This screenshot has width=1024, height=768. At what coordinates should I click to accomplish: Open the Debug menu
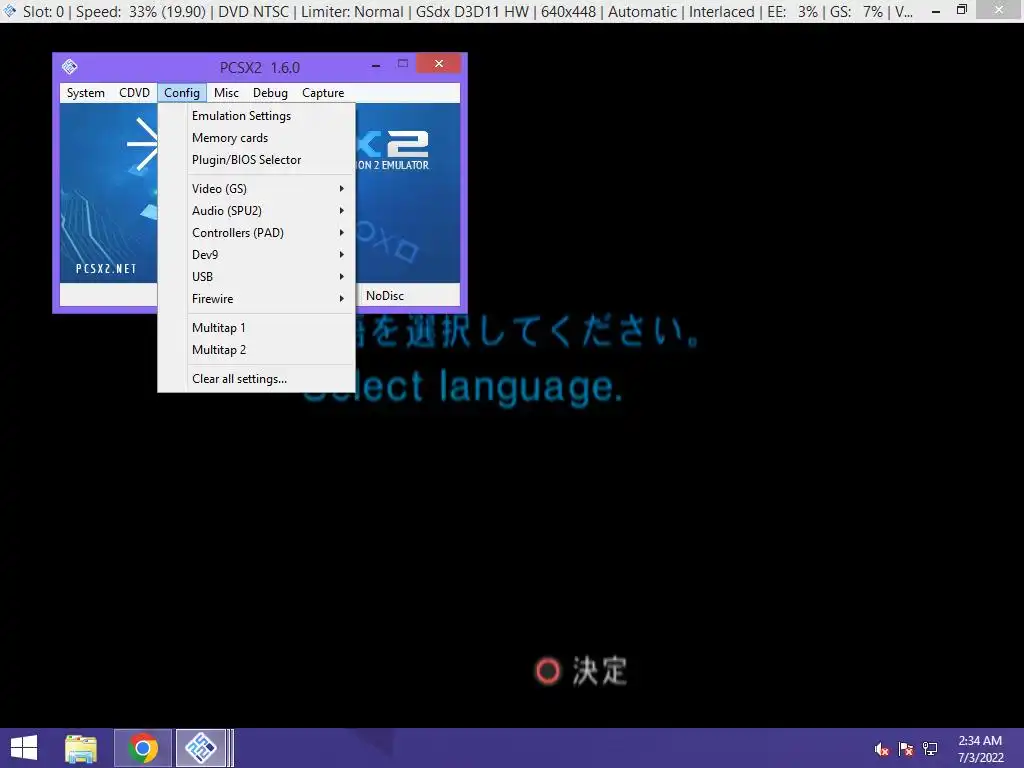tap(270, 93)
